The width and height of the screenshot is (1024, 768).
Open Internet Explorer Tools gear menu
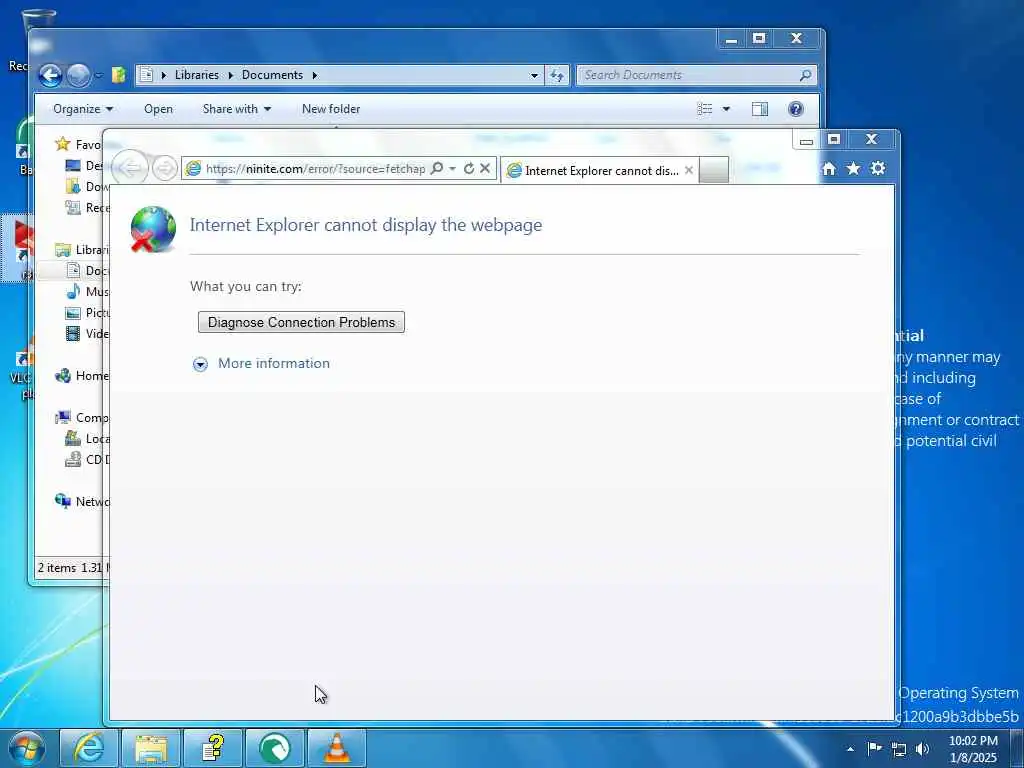(x=878, y=168)
